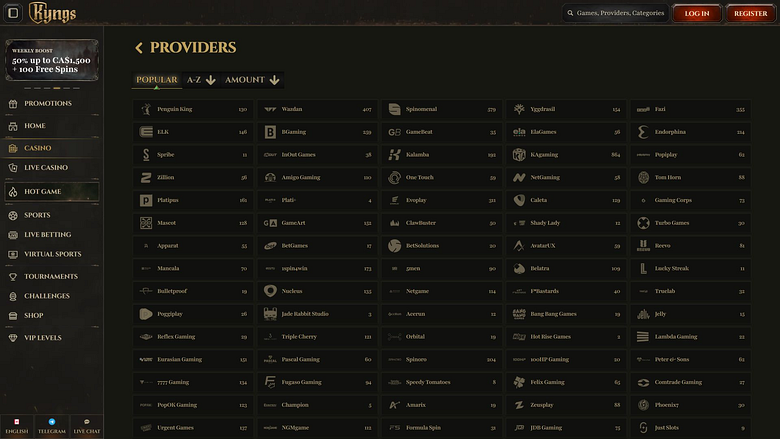Screen dimensions: 780x439
Task: Open the Platipus provider entry
Action: tap(193, 200)
